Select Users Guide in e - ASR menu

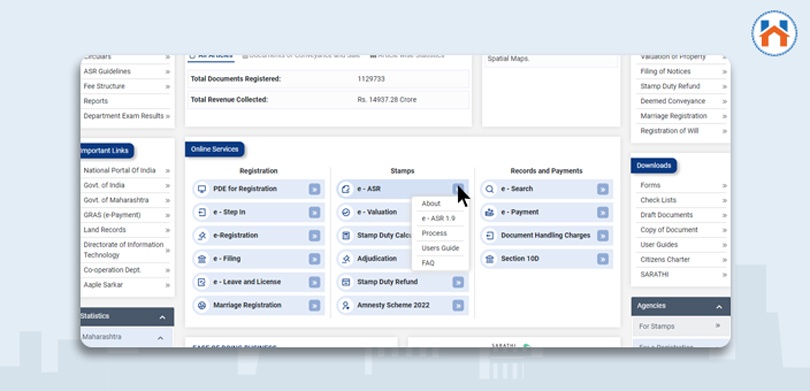440,248
